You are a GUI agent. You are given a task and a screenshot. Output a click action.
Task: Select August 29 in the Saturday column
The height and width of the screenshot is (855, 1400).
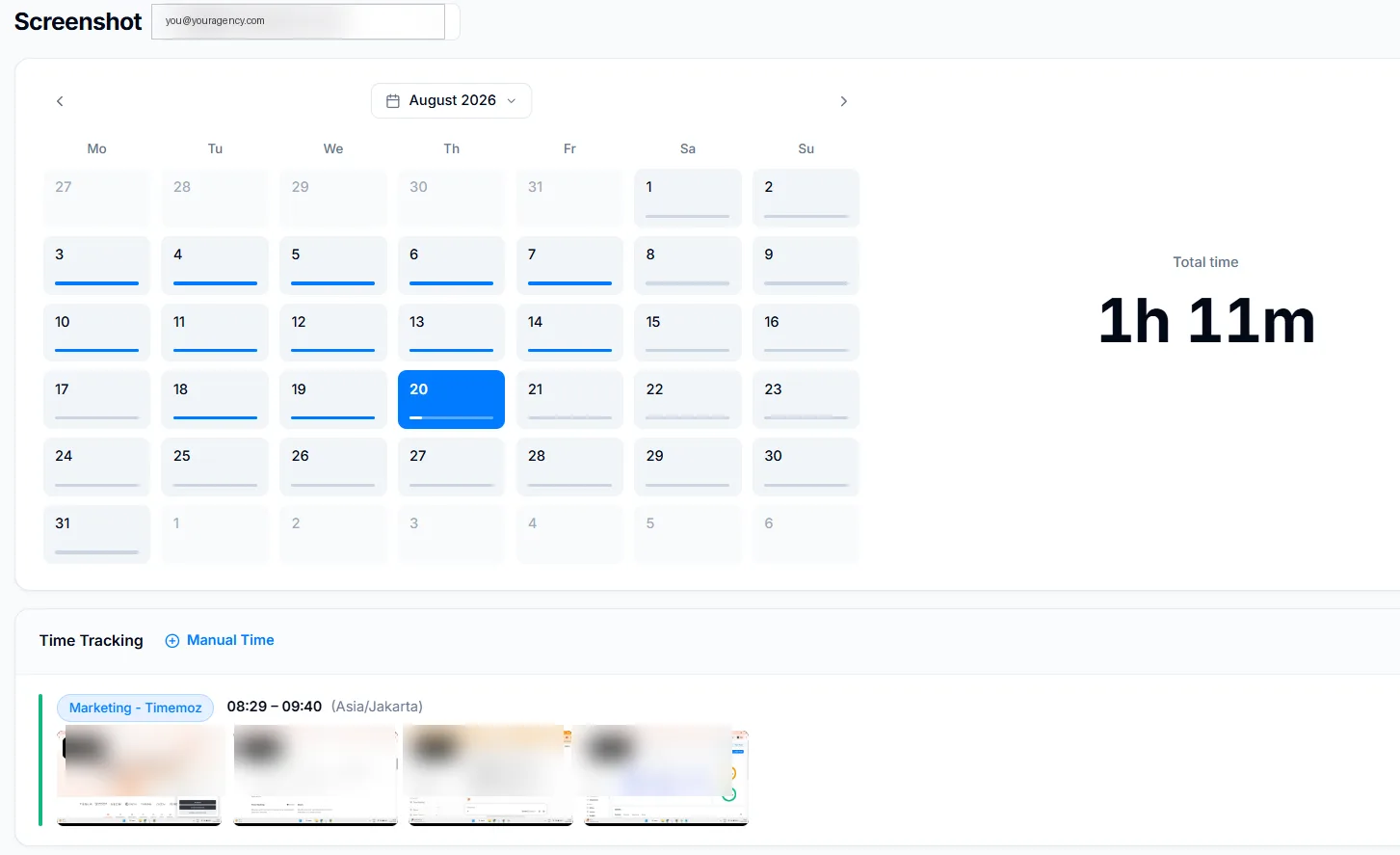pos(688,467)
